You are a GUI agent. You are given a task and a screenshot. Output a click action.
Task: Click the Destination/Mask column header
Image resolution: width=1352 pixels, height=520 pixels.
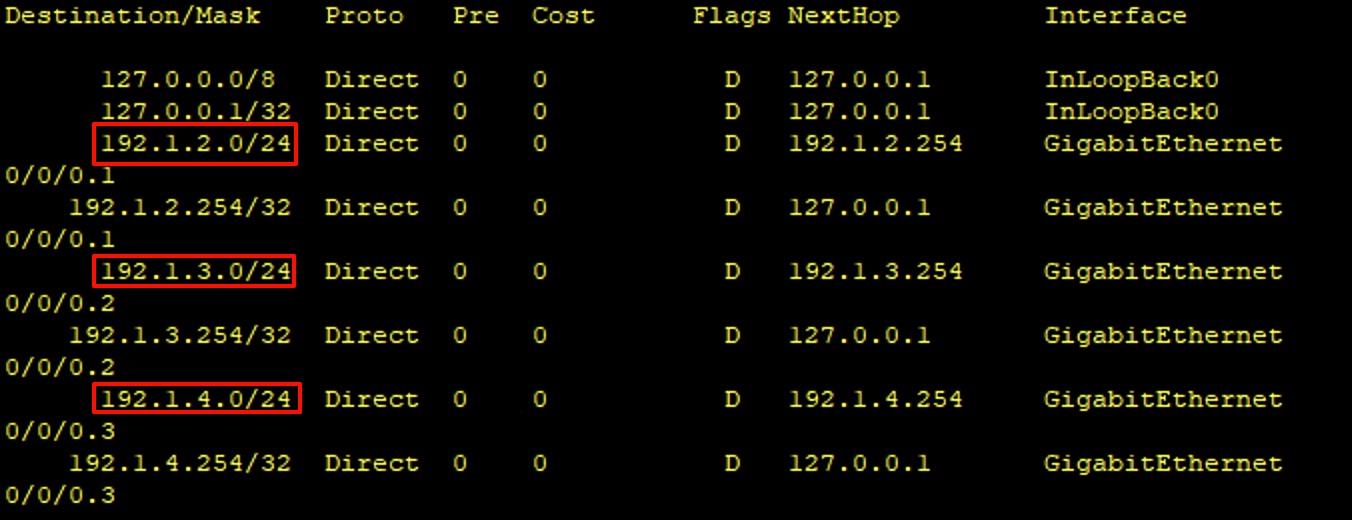pyautogui.click(x=133, y=17)
